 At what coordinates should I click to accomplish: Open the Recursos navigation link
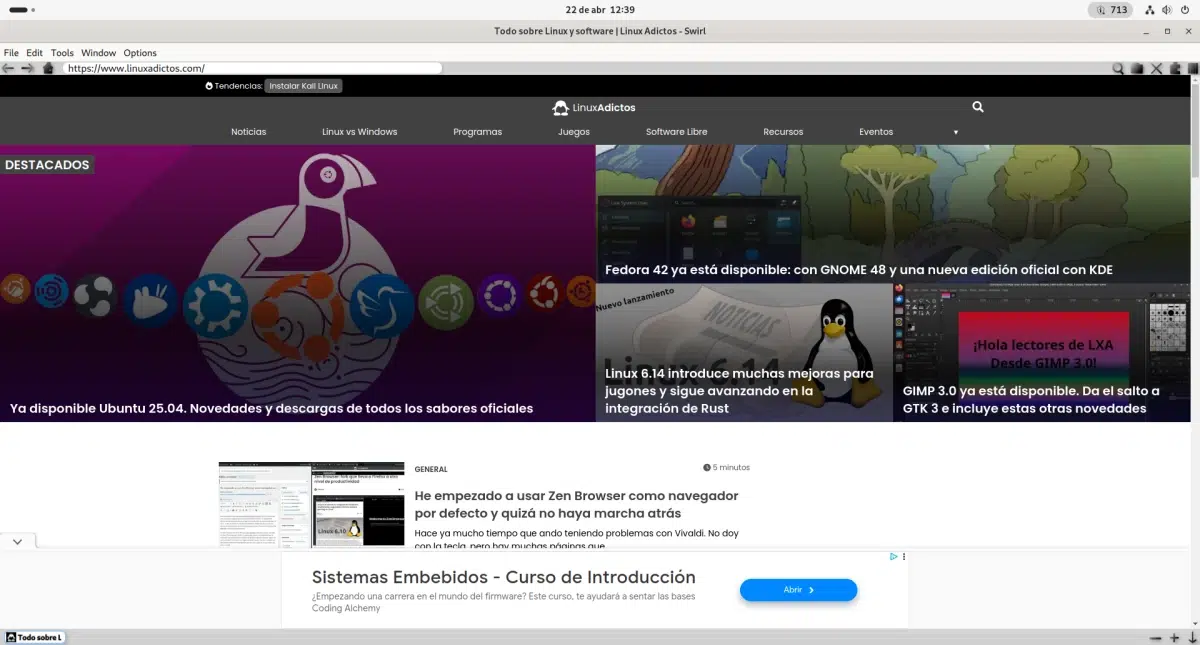pyautogui.click(x=783, y=132)
